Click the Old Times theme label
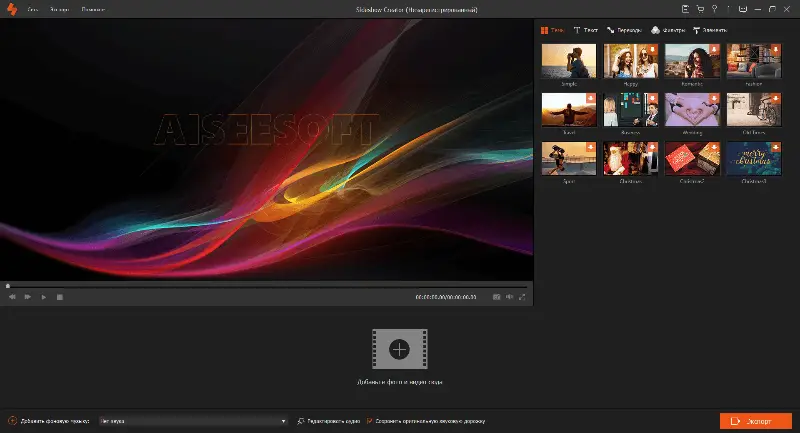 [754, 133]
